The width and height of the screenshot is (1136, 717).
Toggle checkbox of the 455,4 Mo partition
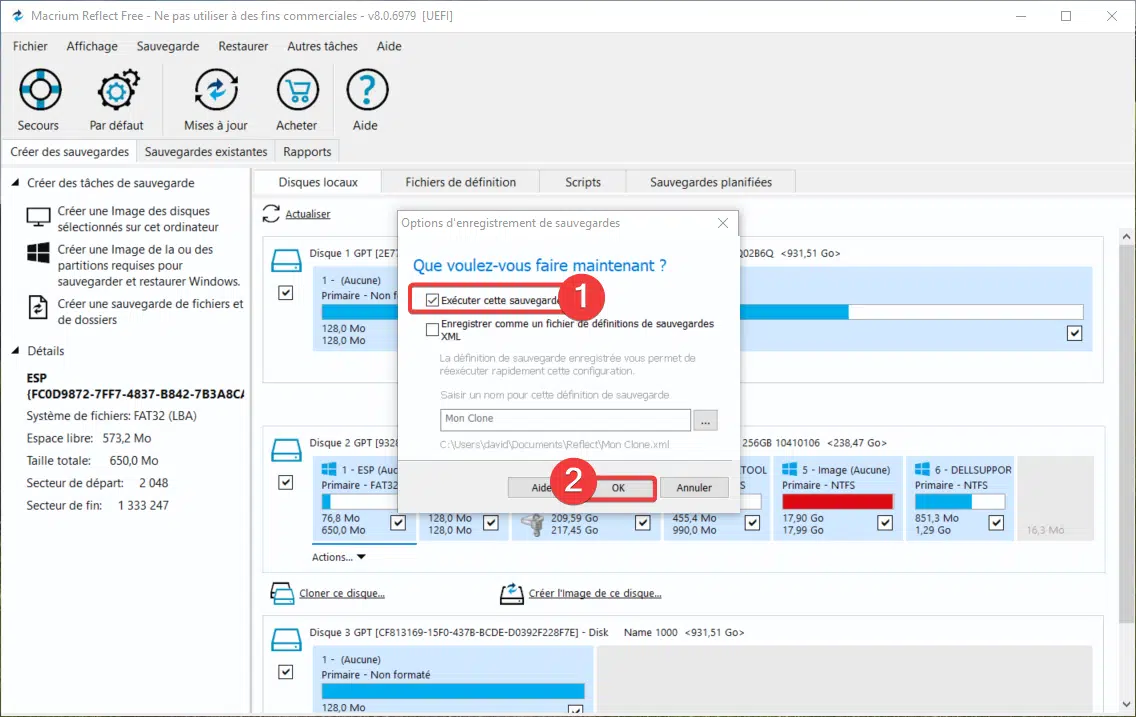click(752, 522)
